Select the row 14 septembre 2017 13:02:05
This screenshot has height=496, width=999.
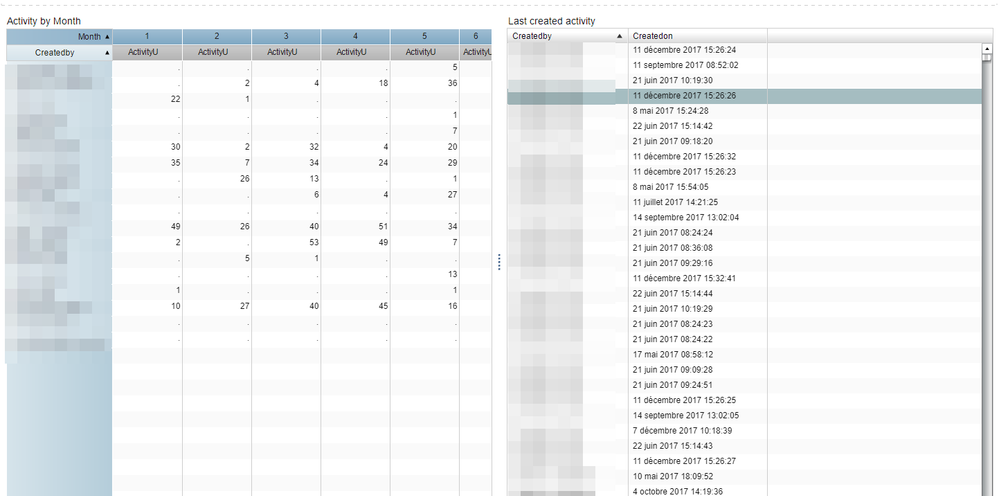(x=745, y=416)
